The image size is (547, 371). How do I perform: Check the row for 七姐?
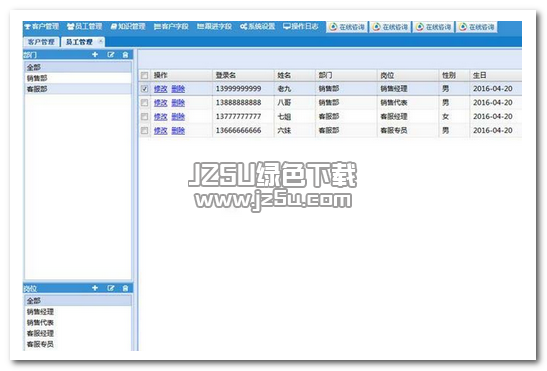pyautogui.click(x=144, y=117)
